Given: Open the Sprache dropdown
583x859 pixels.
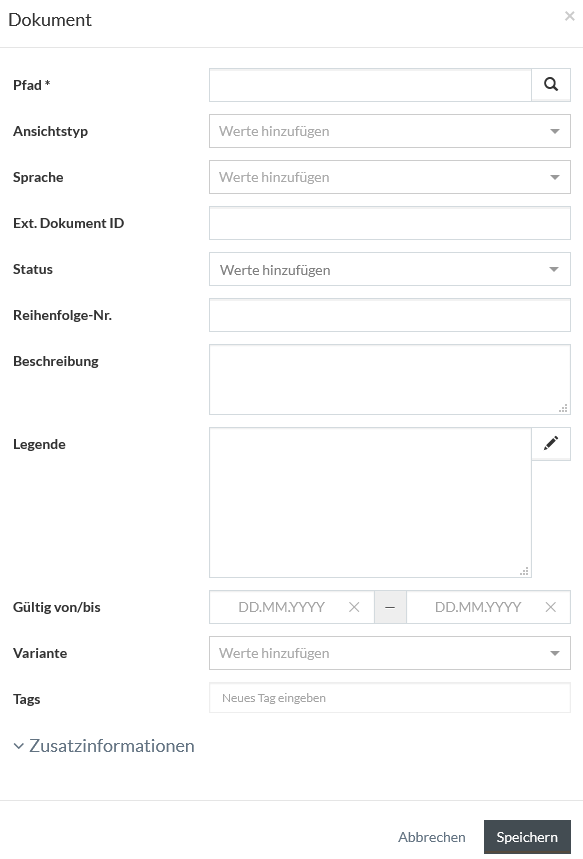Looking at the screenshot, I should pos(390,177).
